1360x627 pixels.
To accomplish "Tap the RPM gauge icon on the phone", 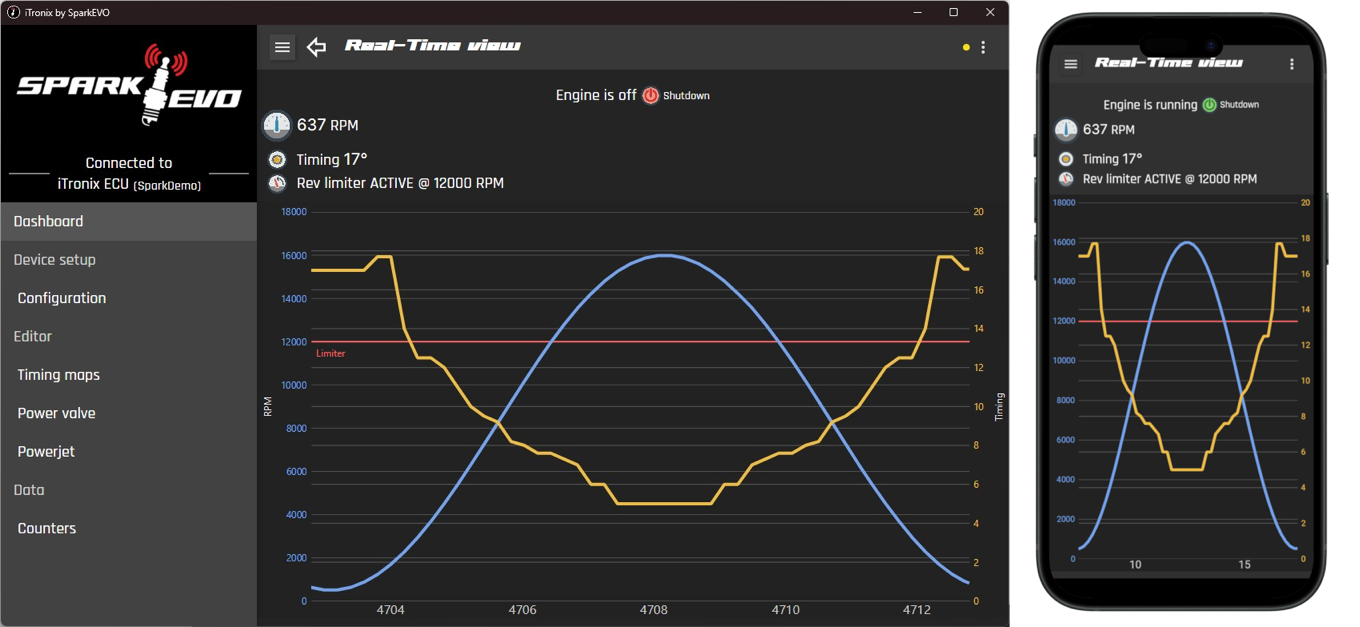I will 1066,130.
